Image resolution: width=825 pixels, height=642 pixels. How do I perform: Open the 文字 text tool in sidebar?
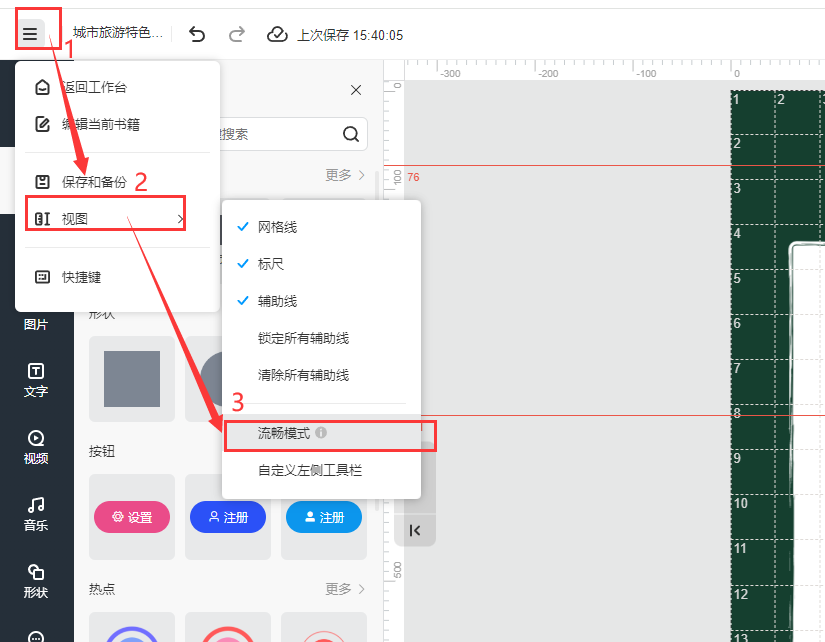pos(36,381)
